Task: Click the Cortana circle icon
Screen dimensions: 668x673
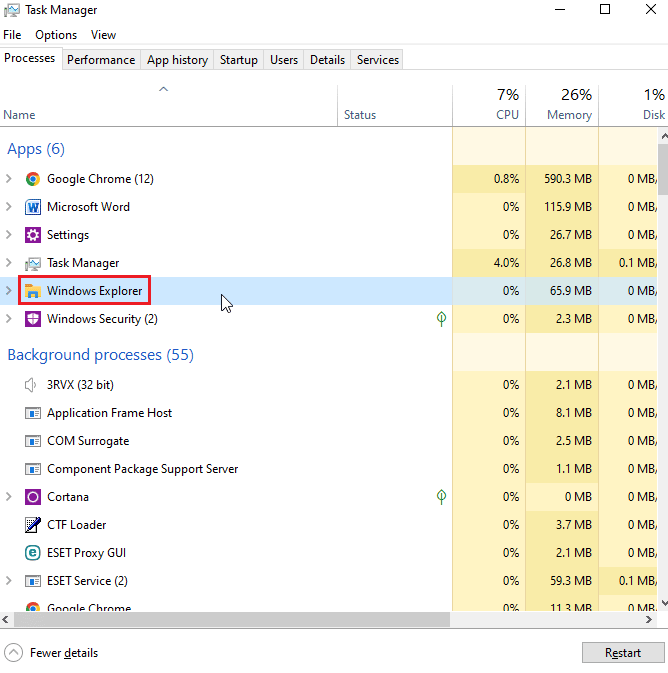Action: click(32, 497)
